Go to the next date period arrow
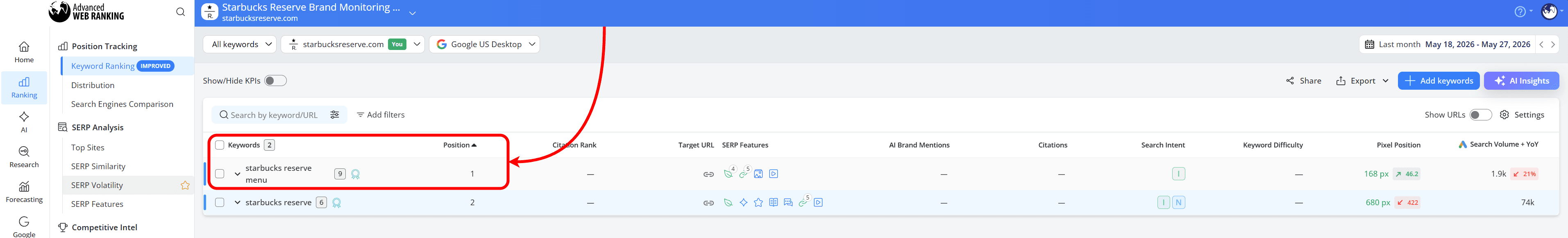Image resolution: width=1568 pixels, height=238 pixels. click(x=1553, y=44)
